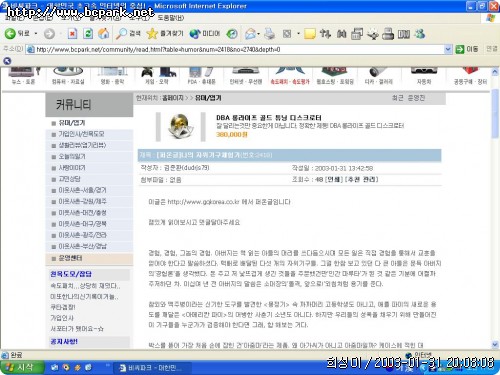Open 운영센터 in the sidebar
The width and height of the screenshot is (500, 375).
pyautogui.click(x=70, y=258)
